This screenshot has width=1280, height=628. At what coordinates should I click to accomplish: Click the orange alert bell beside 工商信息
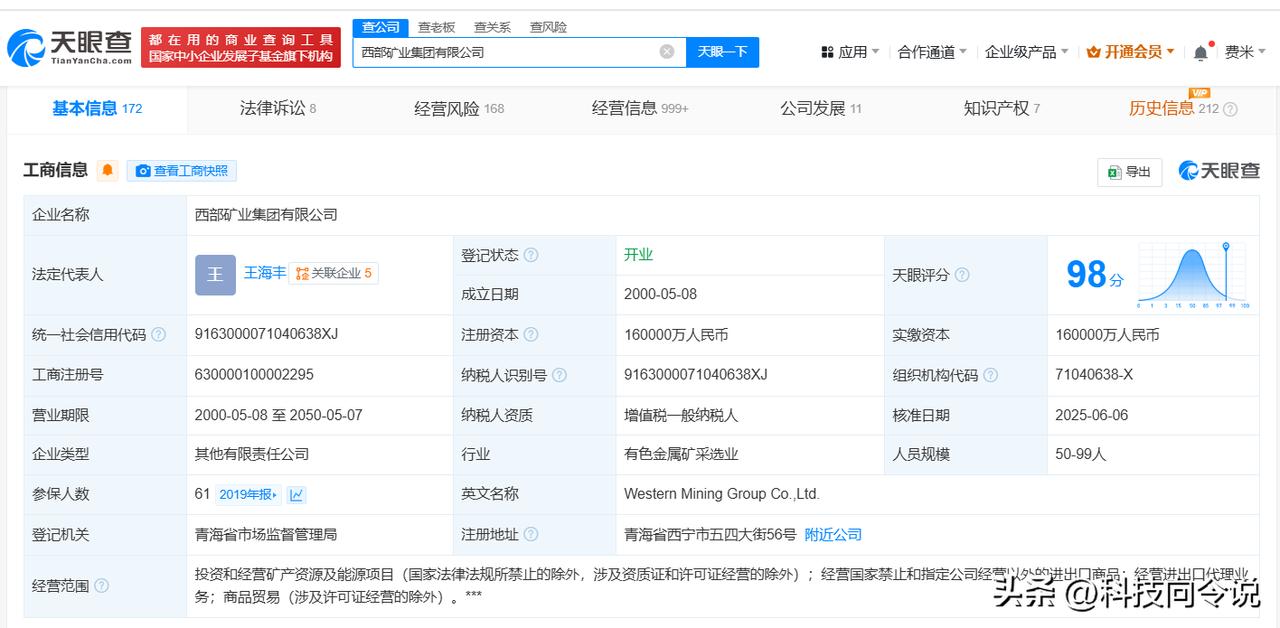(108, 170)
